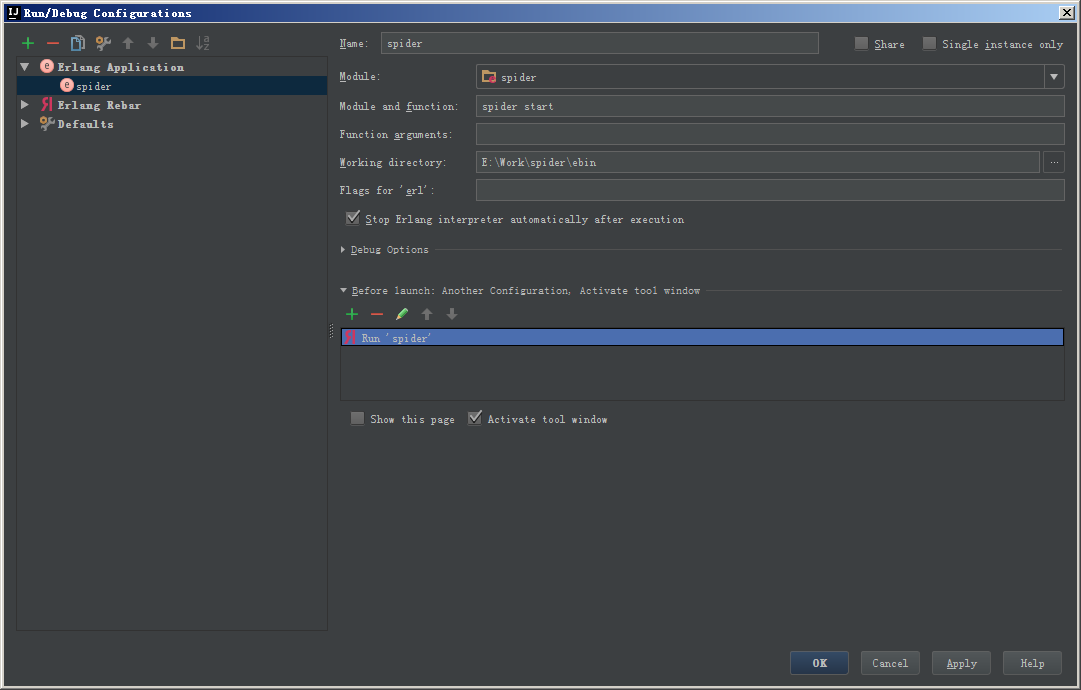Edit the 'Run spider' launch task

click(401, 314)
